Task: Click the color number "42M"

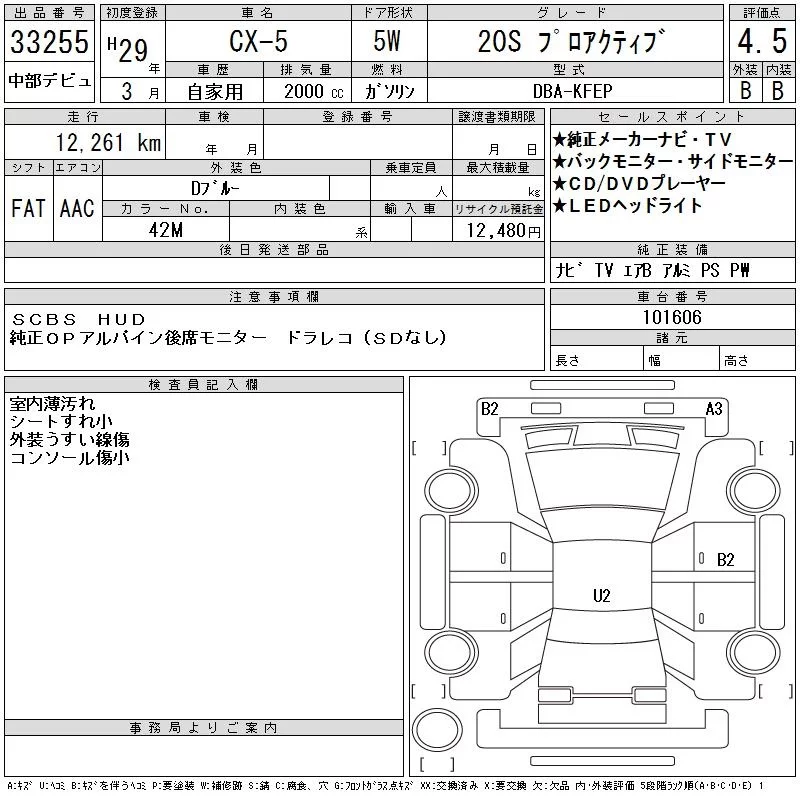Action: [x=166, y=230]
